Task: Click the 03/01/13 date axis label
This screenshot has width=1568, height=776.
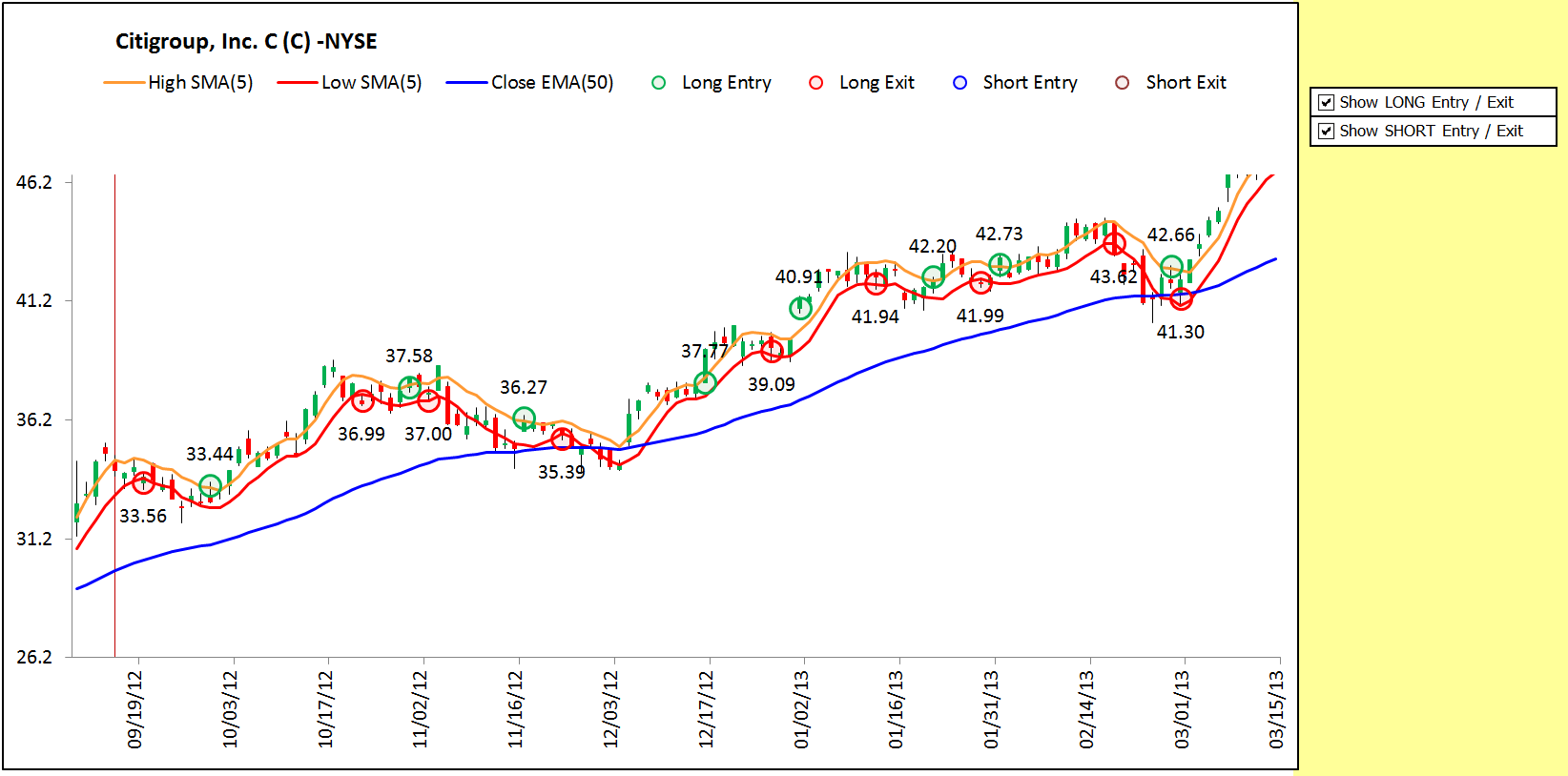Action: point(1182,709)
